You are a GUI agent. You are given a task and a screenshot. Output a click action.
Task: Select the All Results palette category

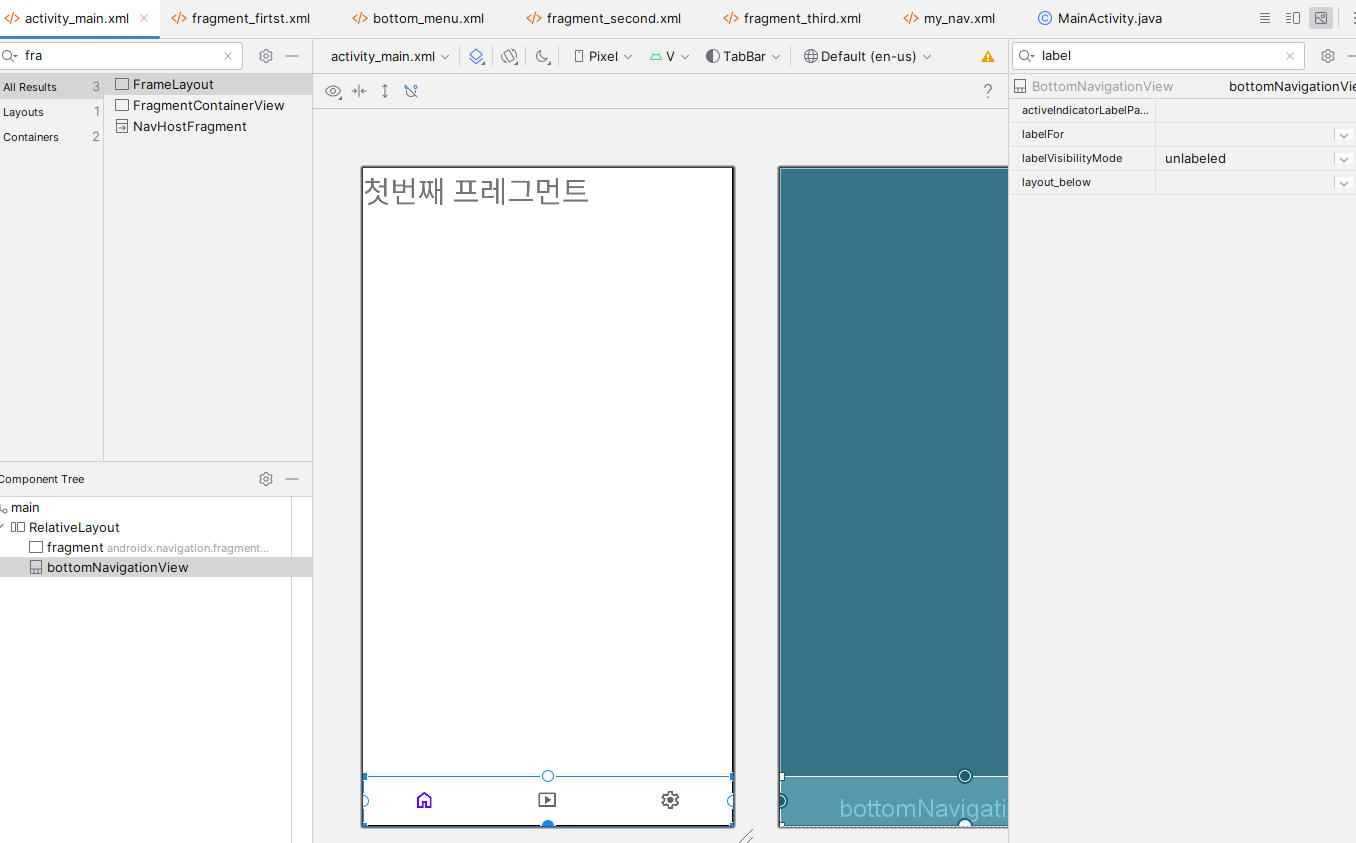pos(51,87)
